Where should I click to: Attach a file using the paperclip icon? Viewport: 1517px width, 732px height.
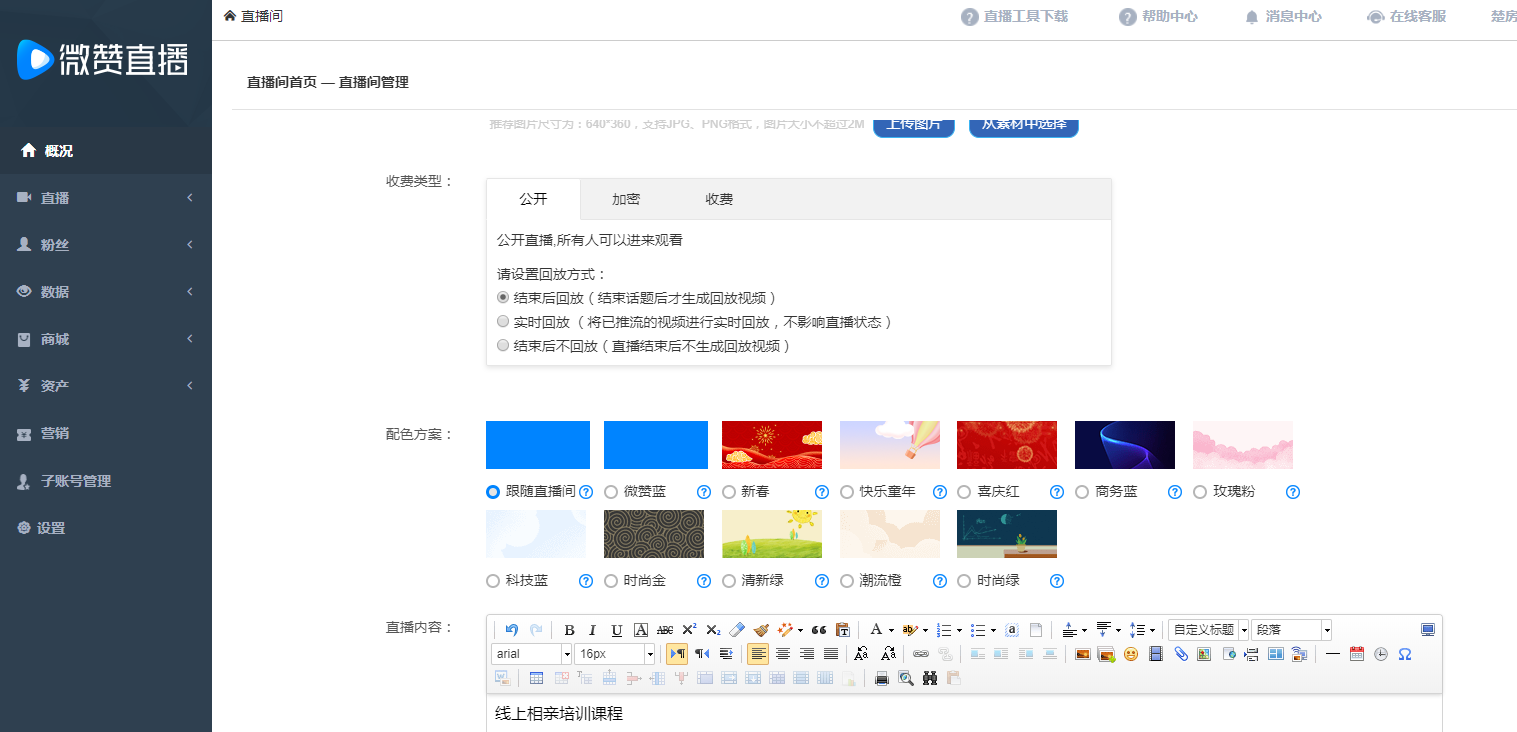tap(1181, 654)
